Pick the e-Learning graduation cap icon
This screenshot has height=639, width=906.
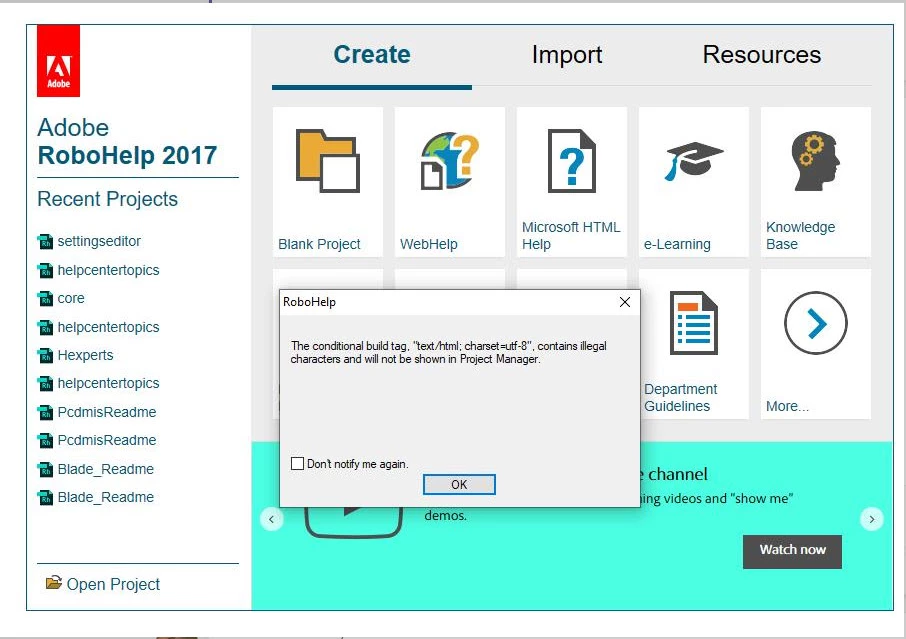coord(693,161)
